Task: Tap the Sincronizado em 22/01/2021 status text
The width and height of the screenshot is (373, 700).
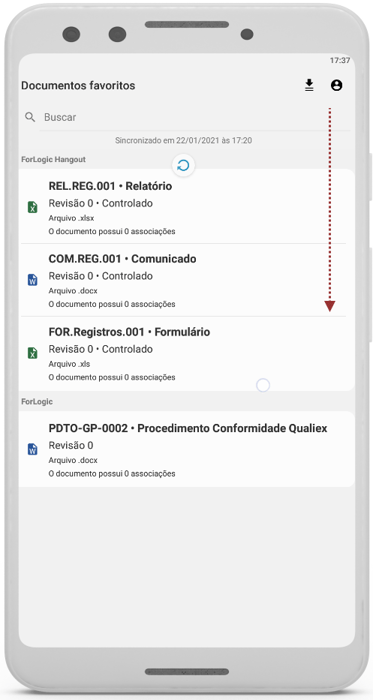Action: click(183, 141)
